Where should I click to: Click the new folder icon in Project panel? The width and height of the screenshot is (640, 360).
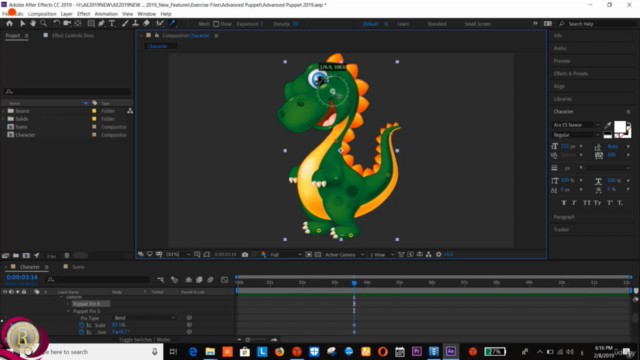click(x=16, y=256)
